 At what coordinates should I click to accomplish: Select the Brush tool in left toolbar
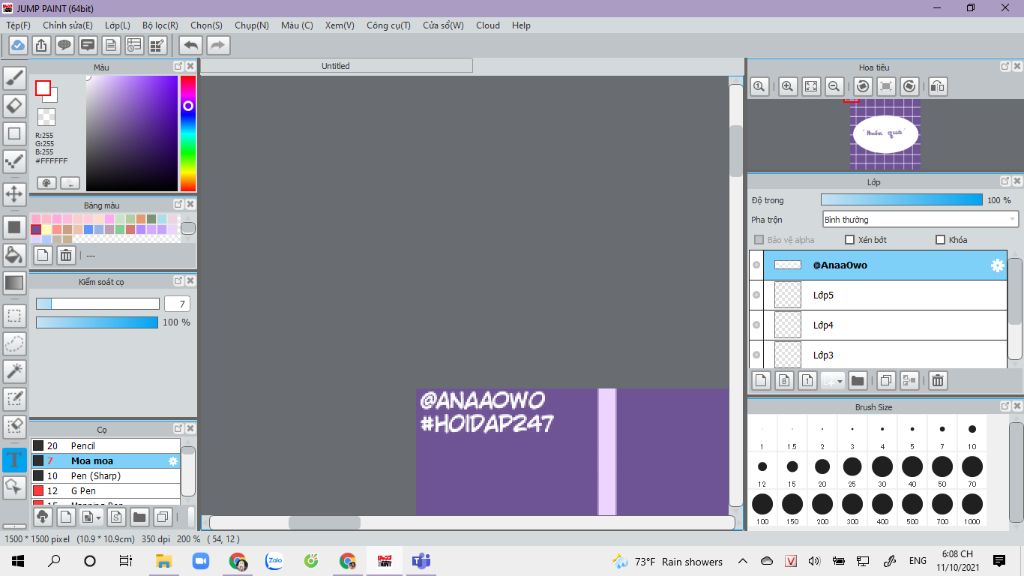coord(14,78)
